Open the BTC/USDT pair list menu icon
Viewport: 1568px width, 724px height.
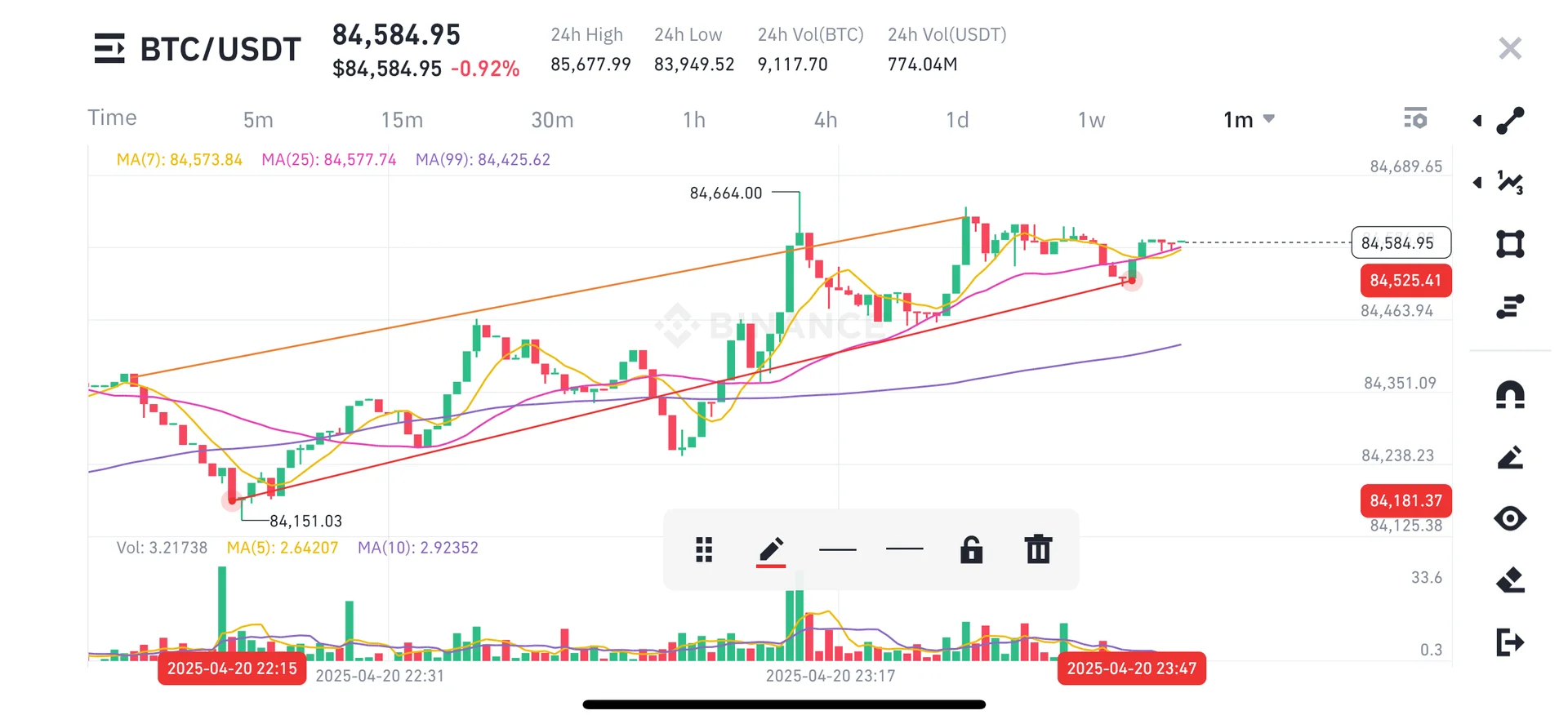coord(109,49)
